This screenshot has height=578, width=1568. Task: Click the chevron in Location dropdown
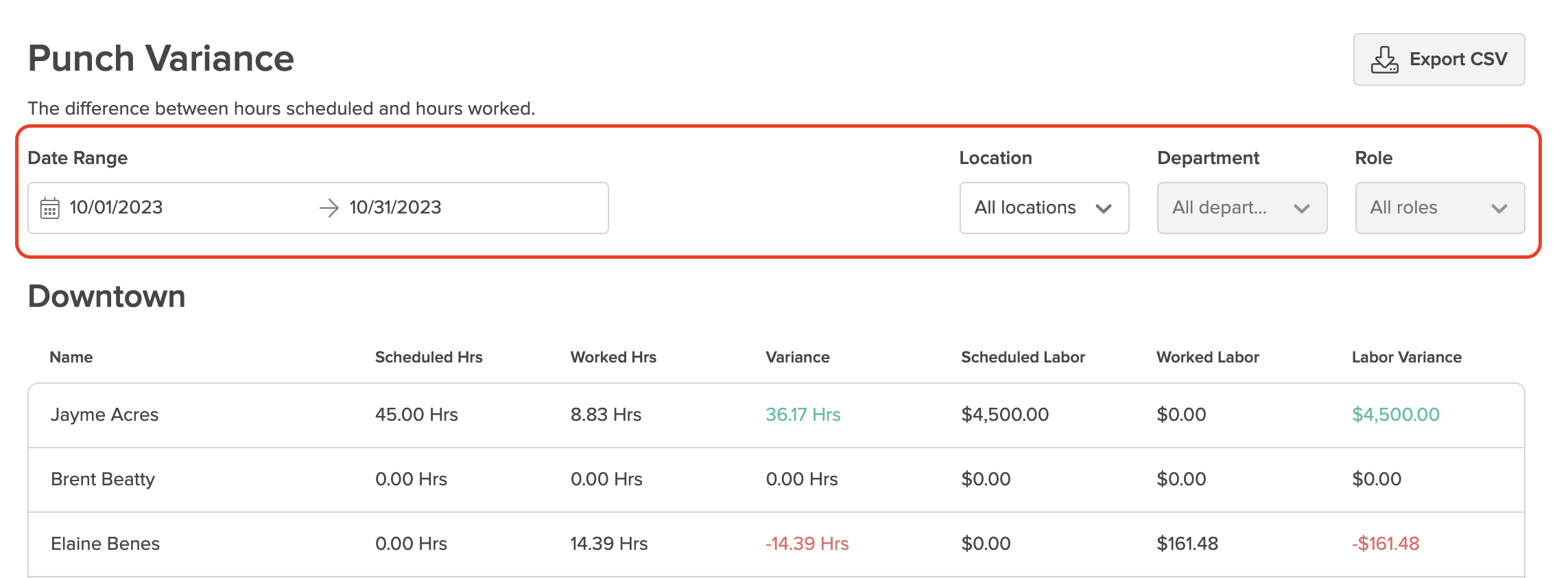pyautogui.click(x=1104, y=209)
